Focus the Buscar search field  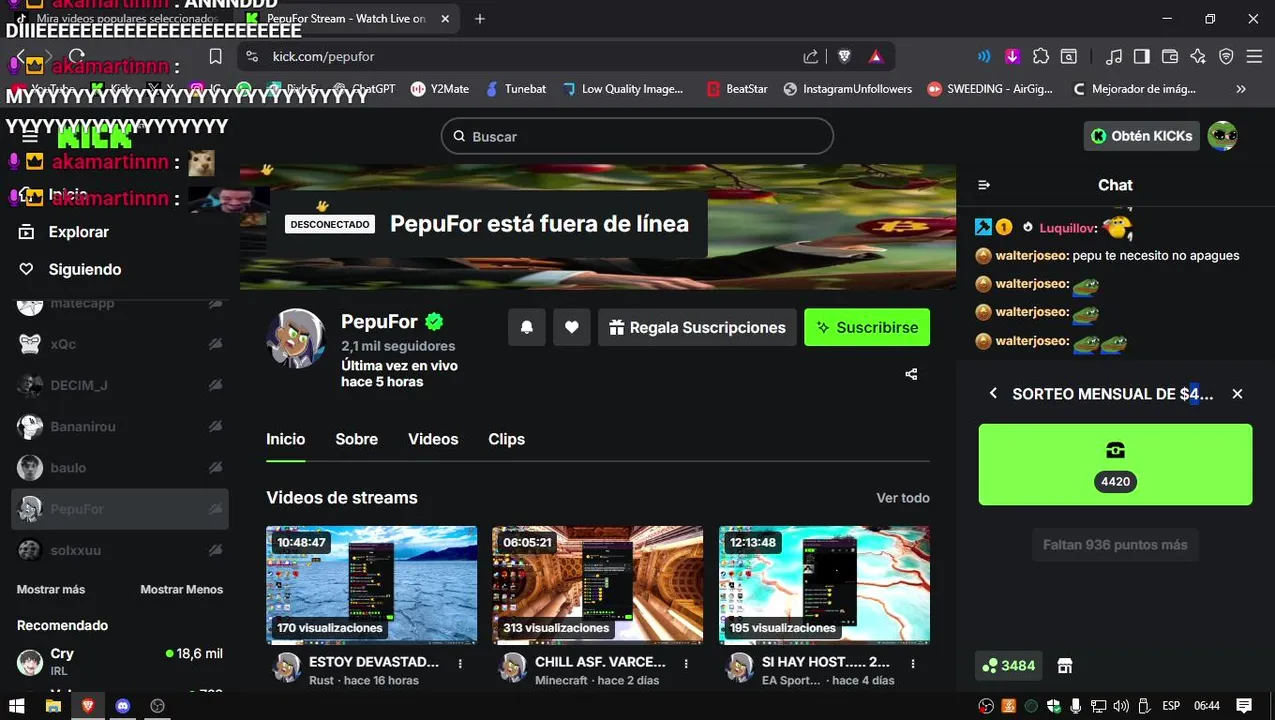pyautogui.click(x=637, y=136)
